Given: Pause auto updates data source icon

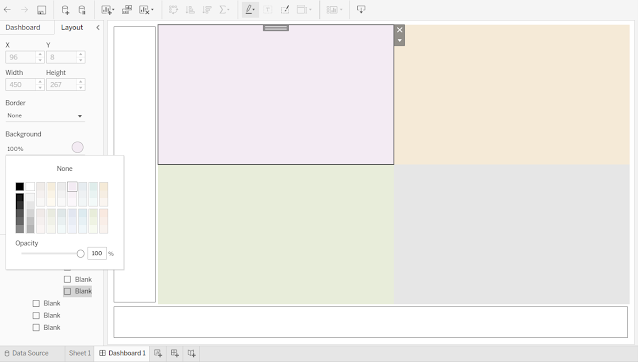Looking at the screenshot, I should click(82, 10).
